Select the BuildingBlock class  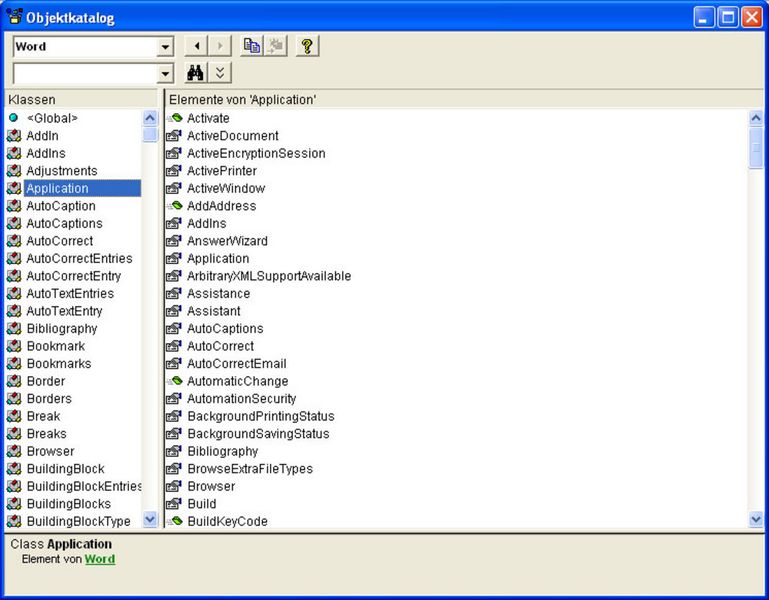click(65, 469)
